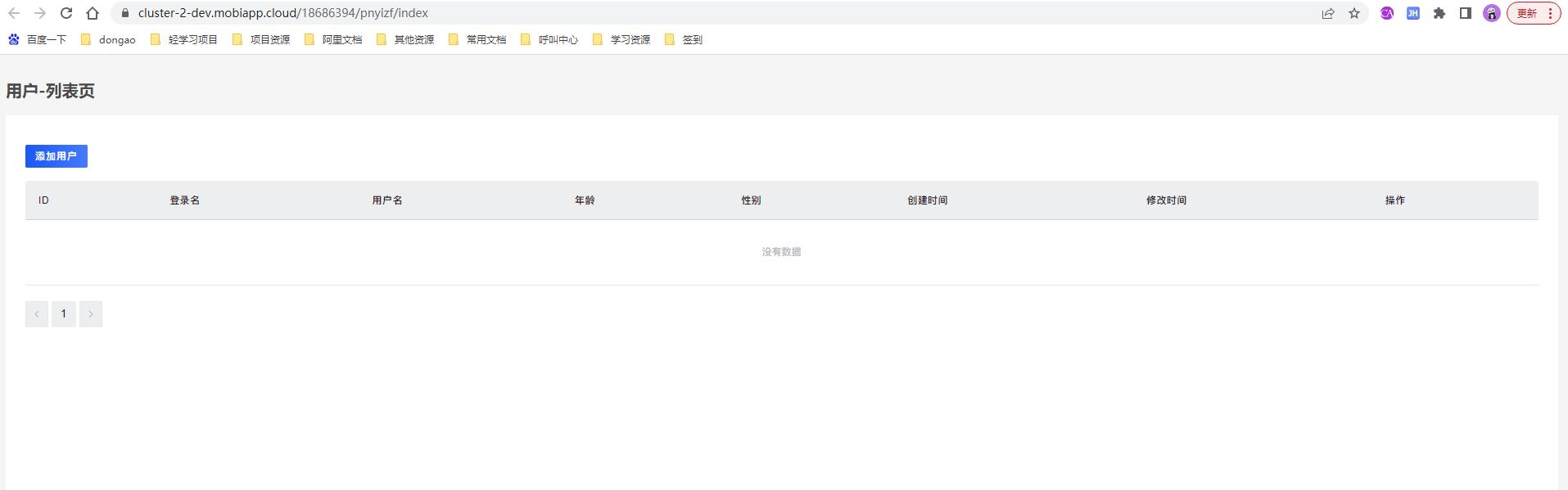Click the 用户-列表页 page title
This screenshot has height=490, width=1568.
51,91
